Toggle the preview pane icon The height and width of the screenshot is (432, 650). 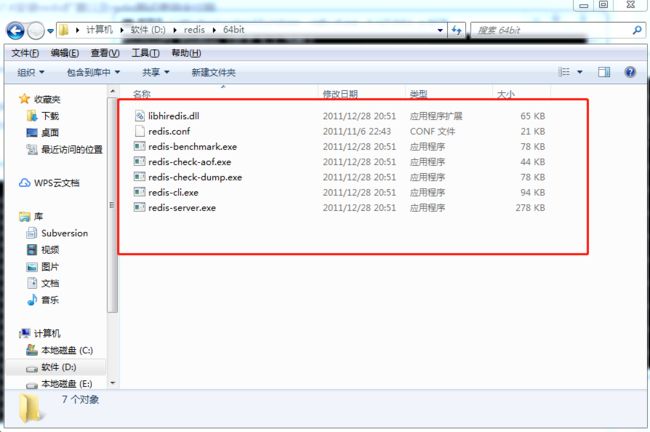tap(604, 72)
